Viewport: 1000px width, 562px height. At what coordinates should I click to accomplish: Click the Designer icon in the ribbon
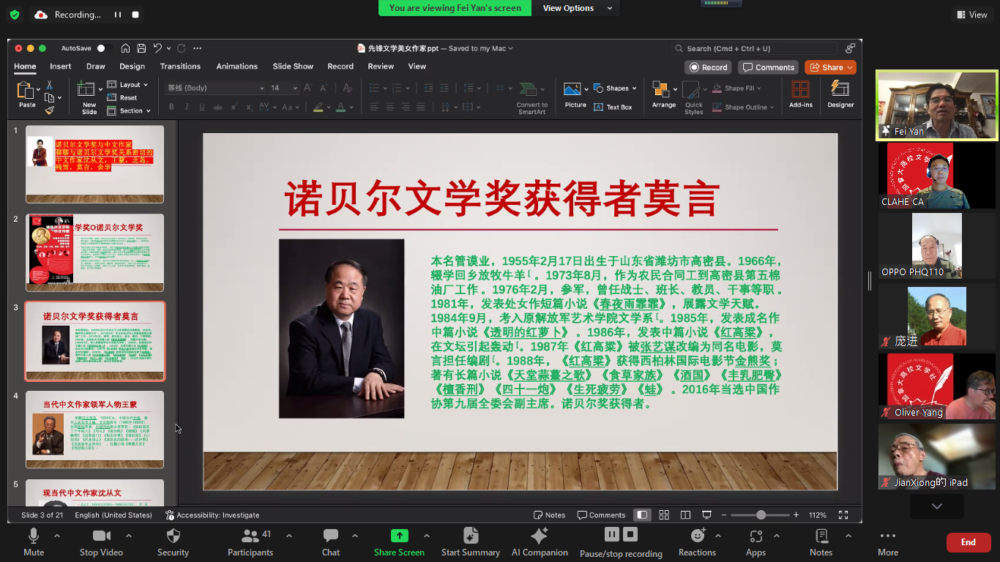click(x=840, y=92)
